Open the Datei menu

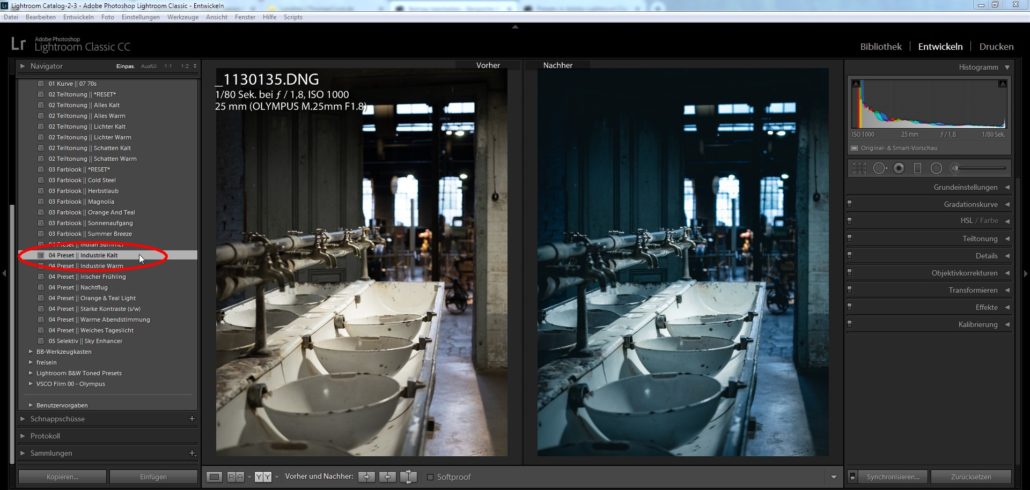click(11, 17)
